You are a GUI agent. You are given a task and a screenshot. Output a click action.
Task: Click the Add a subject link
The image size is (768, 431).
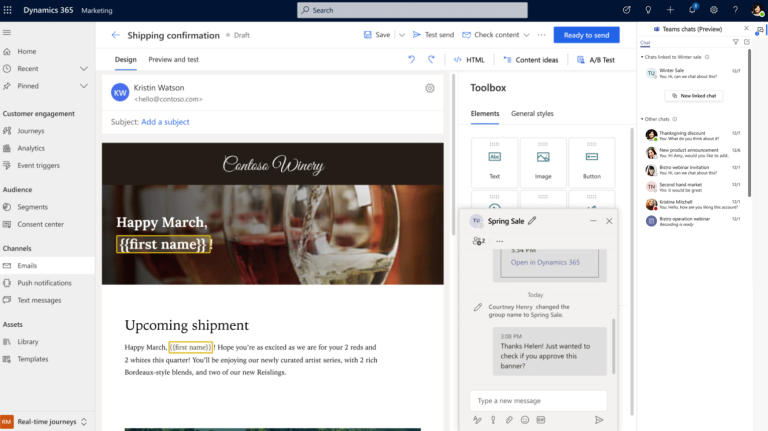coord(165,121)
